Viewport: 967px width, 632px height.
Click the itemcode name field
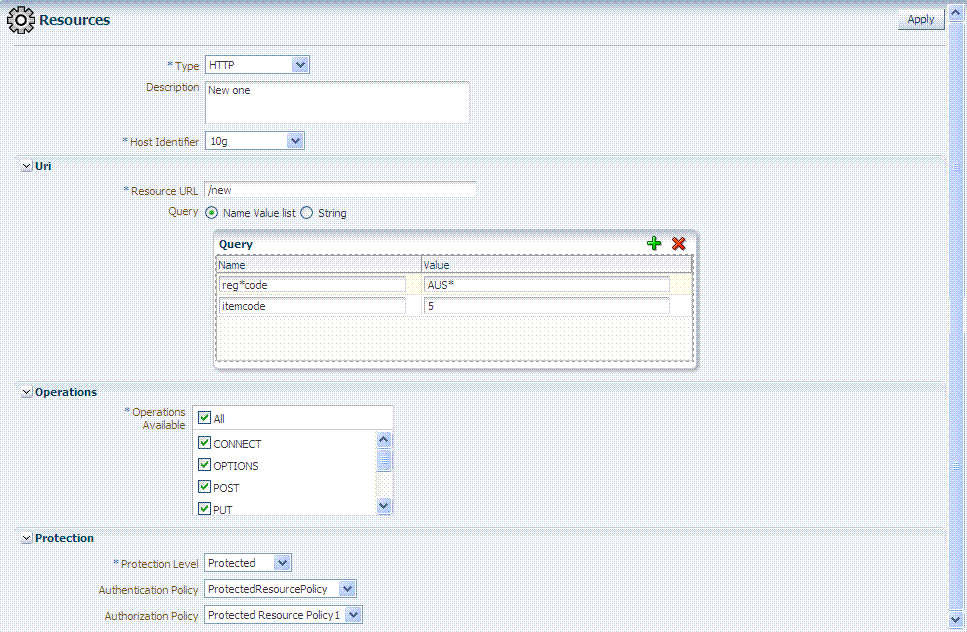point(312,306)
